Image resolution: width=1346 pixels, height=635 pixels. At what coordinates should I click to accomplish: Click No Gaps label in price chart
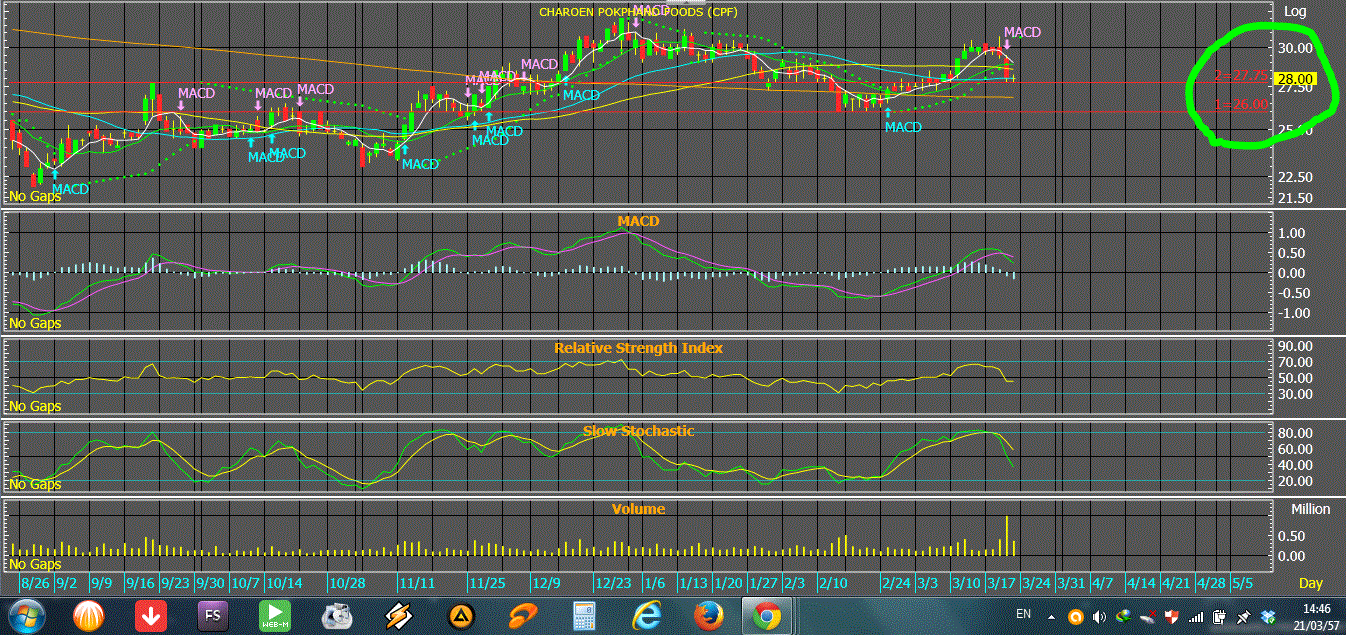coord(35,196)
